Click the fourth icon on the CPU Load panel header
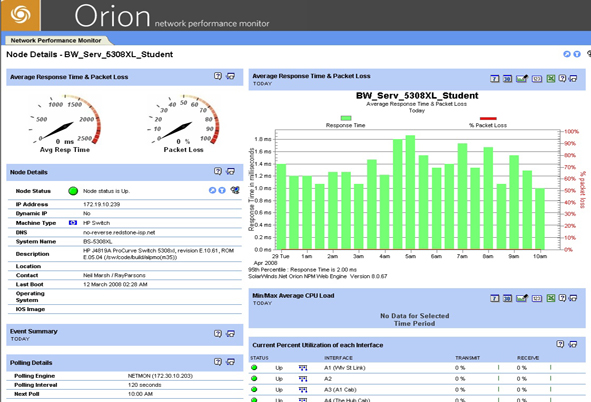This screenshot has height=402, width=591. tap(537, 298)
